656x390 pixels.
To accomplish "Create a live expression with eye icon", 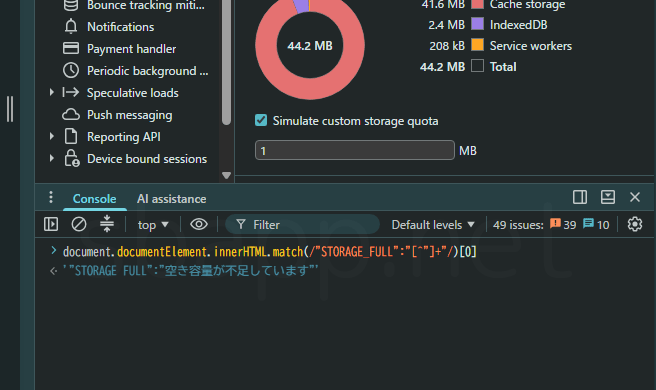I will pos(199,224).
